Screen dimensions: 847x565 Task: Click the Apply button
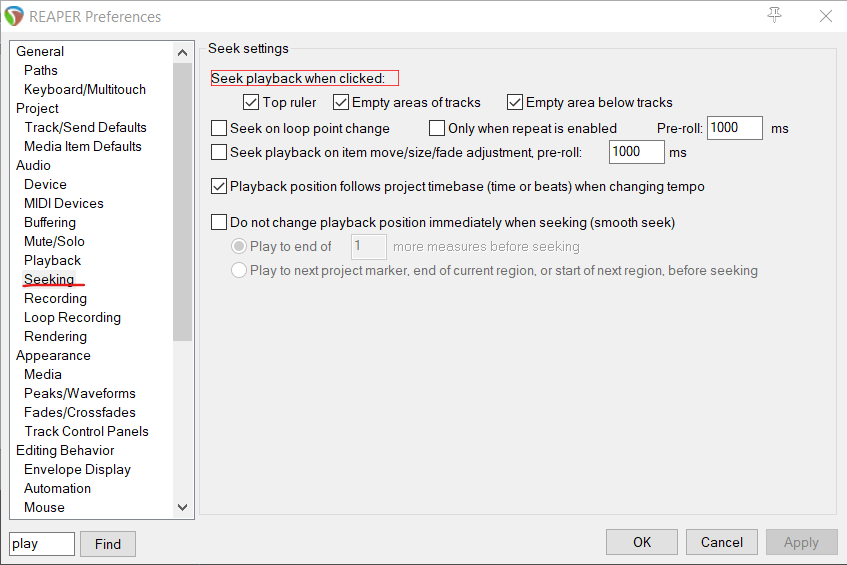[x=802, y=542]
